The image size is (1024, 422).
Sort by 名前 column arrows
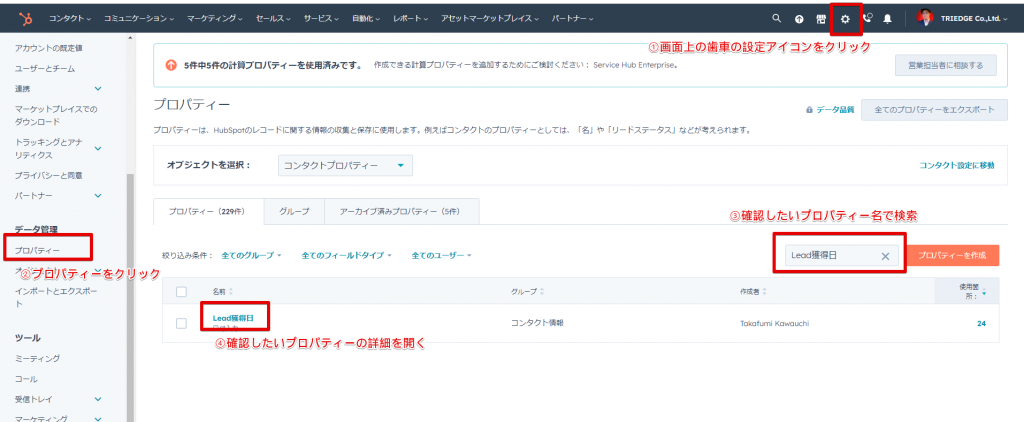coord(231,291)
